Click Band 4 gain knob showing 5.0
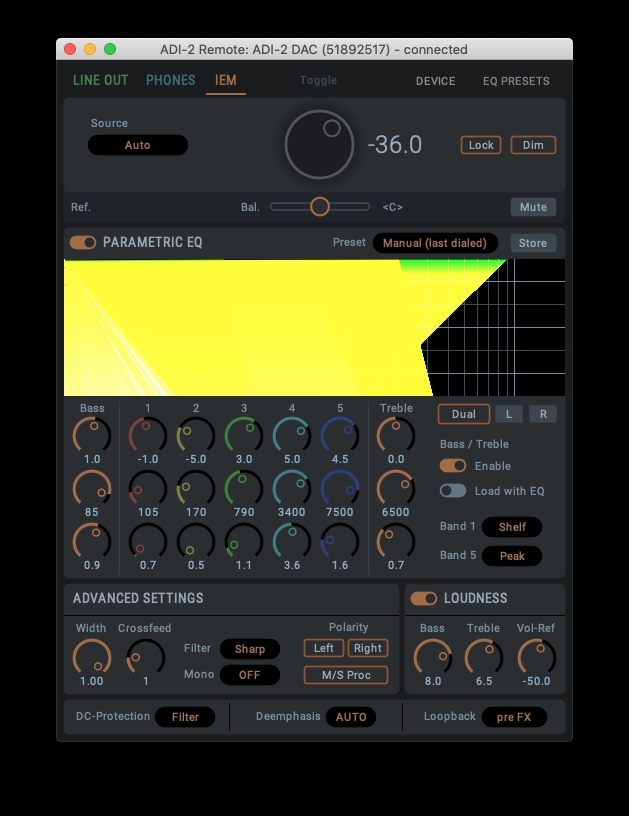The height and width of the screenshot is (816, 629). 292,435
